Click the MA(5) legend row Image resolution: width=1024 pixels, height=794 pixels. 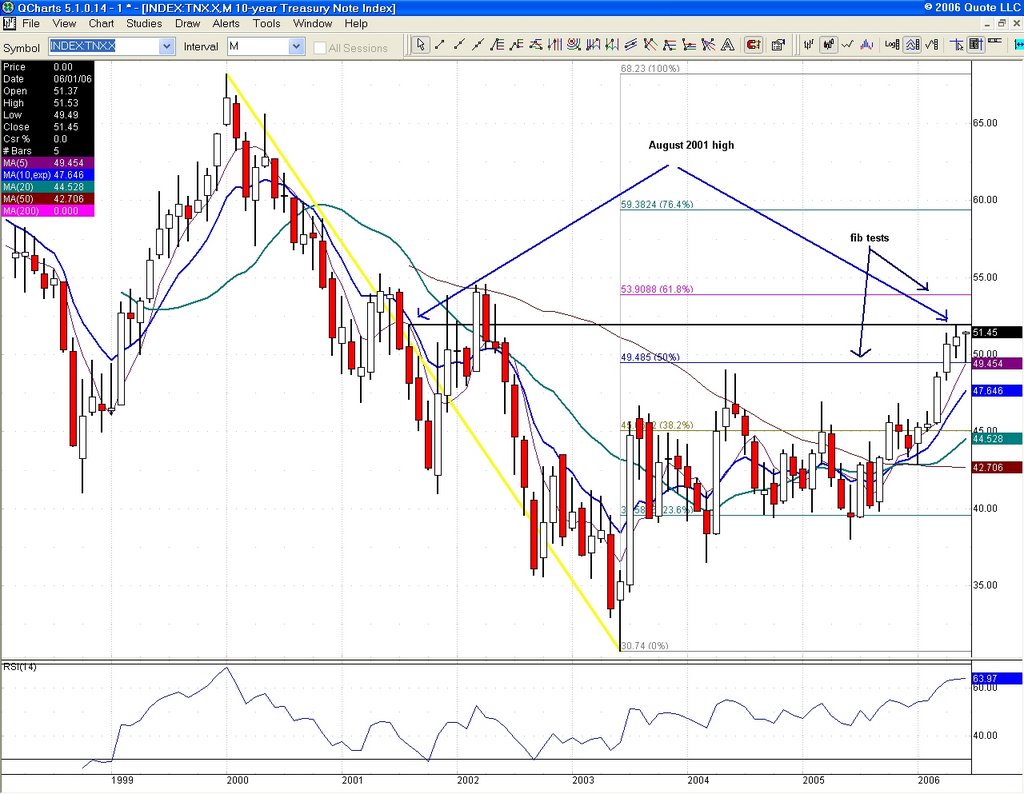click(48, 163)
